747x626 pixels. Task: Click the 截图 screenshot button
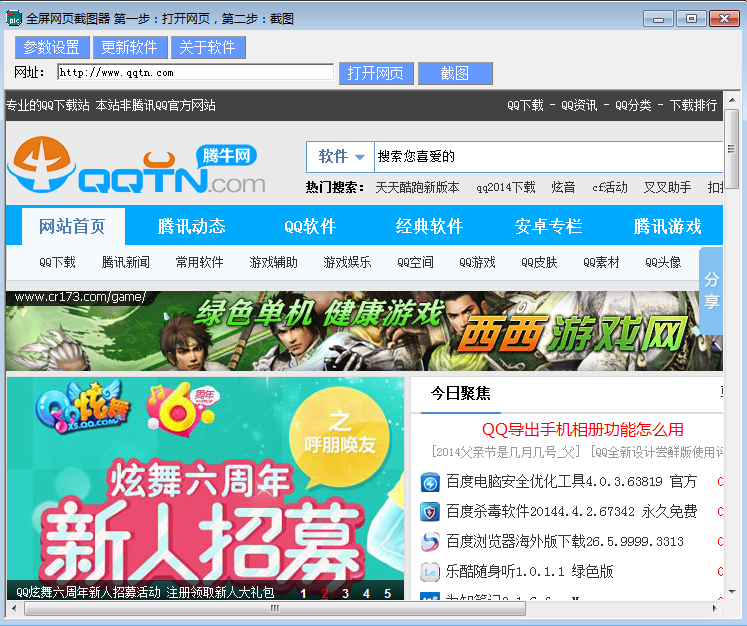455,73
